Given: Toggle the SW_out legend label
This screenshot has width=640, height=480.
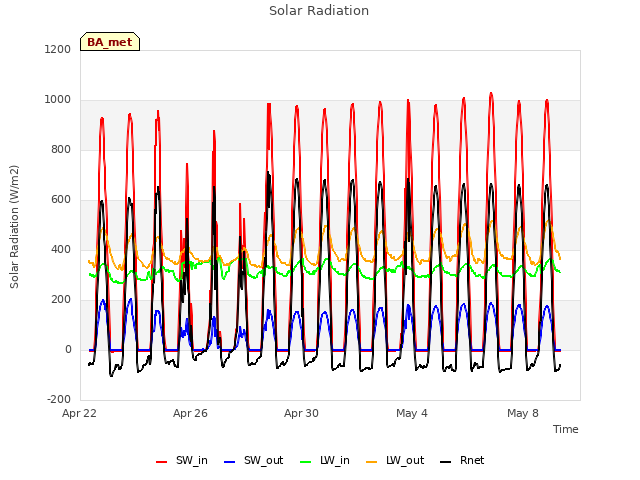Looking at the screenshot, I should (263, 460).
